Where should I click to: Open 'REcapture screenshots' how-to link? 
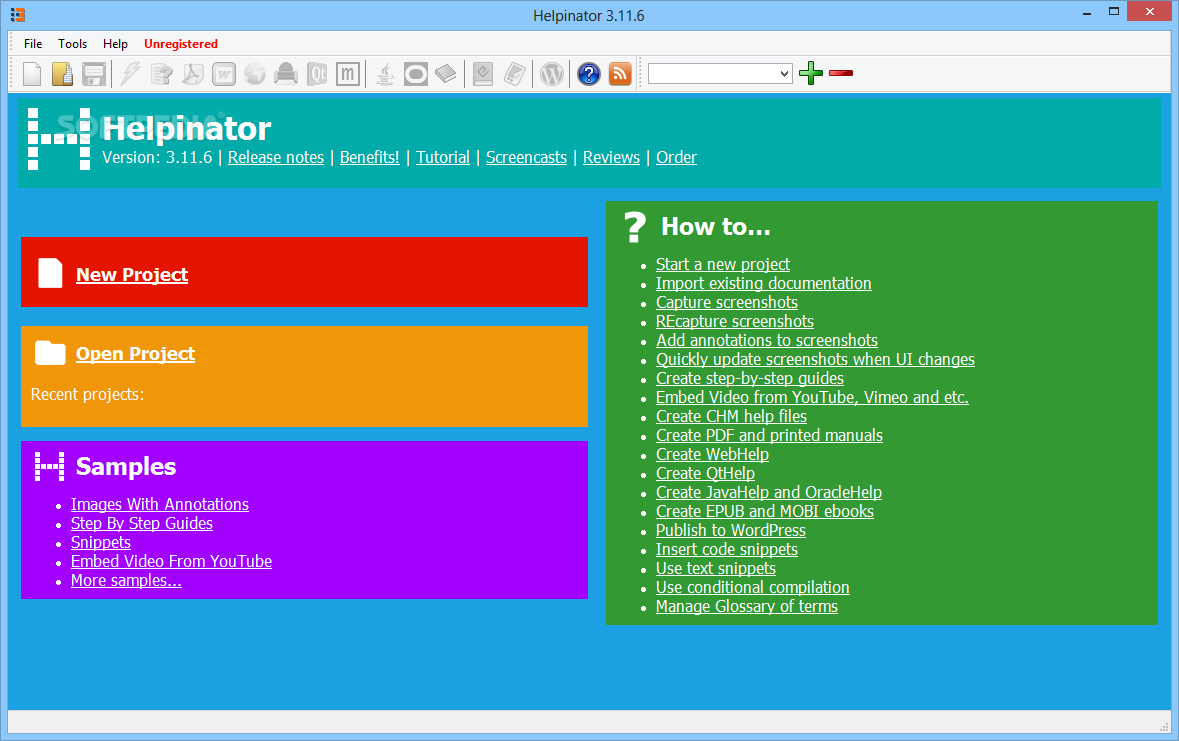735,321
